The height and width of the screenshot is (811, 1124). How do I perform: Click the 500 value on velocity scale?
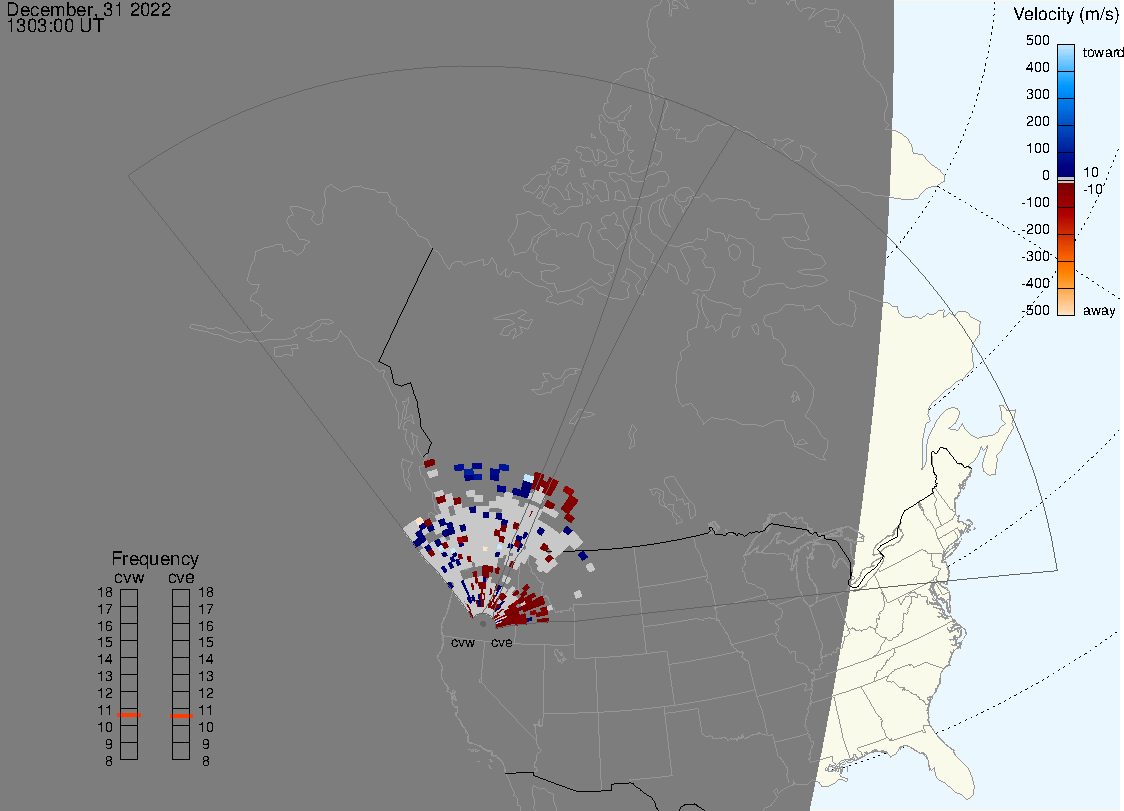(x=1037, y=41)
